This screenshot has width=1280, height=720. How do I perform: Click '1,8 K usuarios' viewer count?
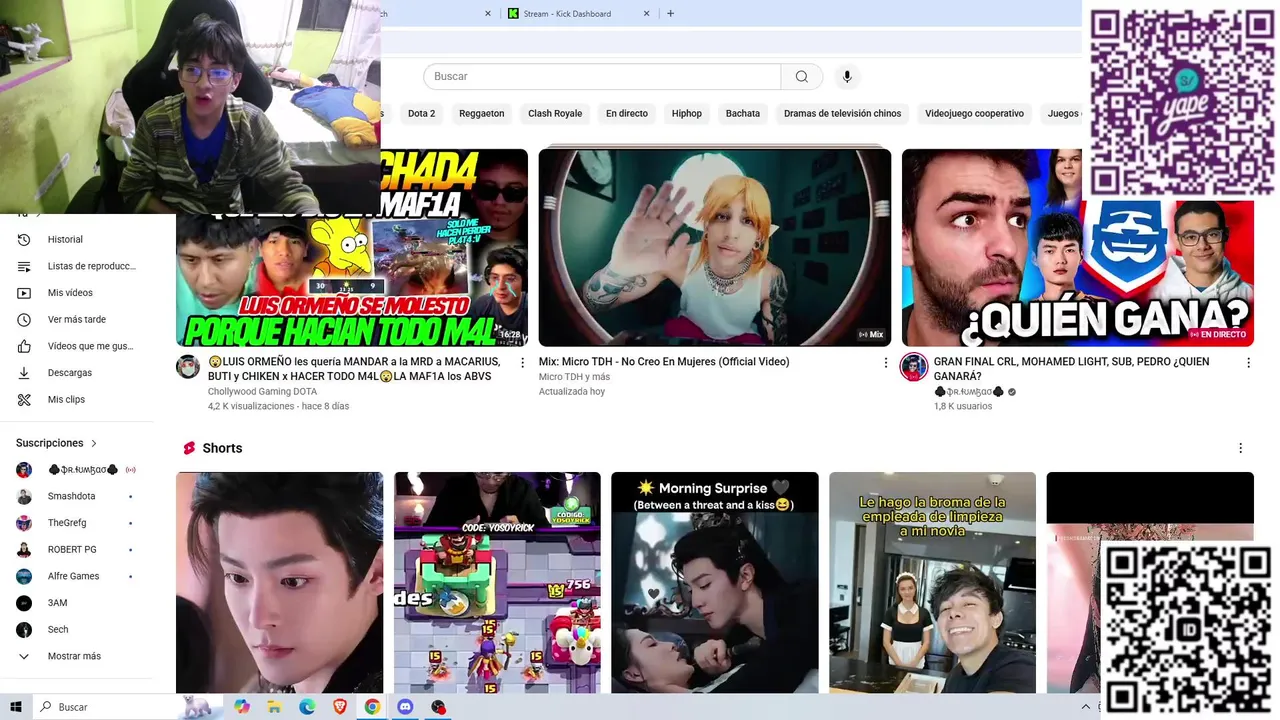963,407
